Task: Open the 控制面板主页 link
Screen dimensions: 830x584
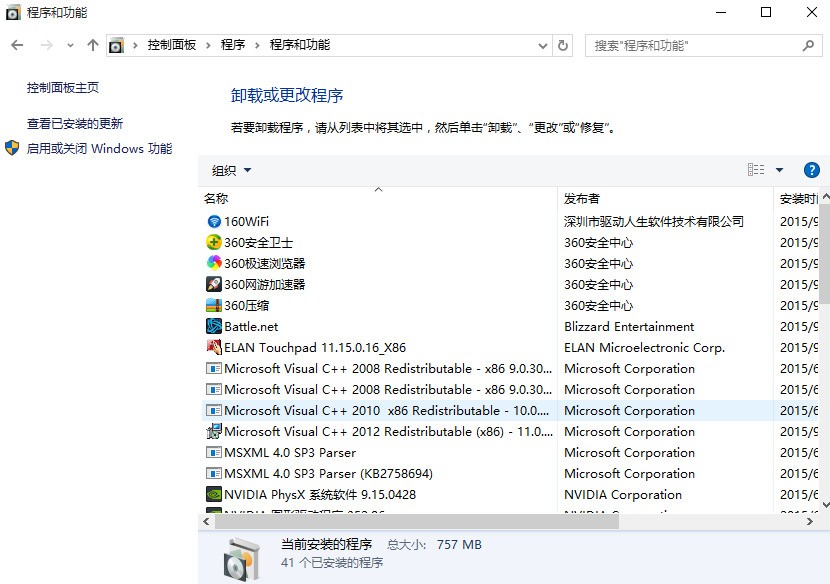Action: tap(63, 87)
